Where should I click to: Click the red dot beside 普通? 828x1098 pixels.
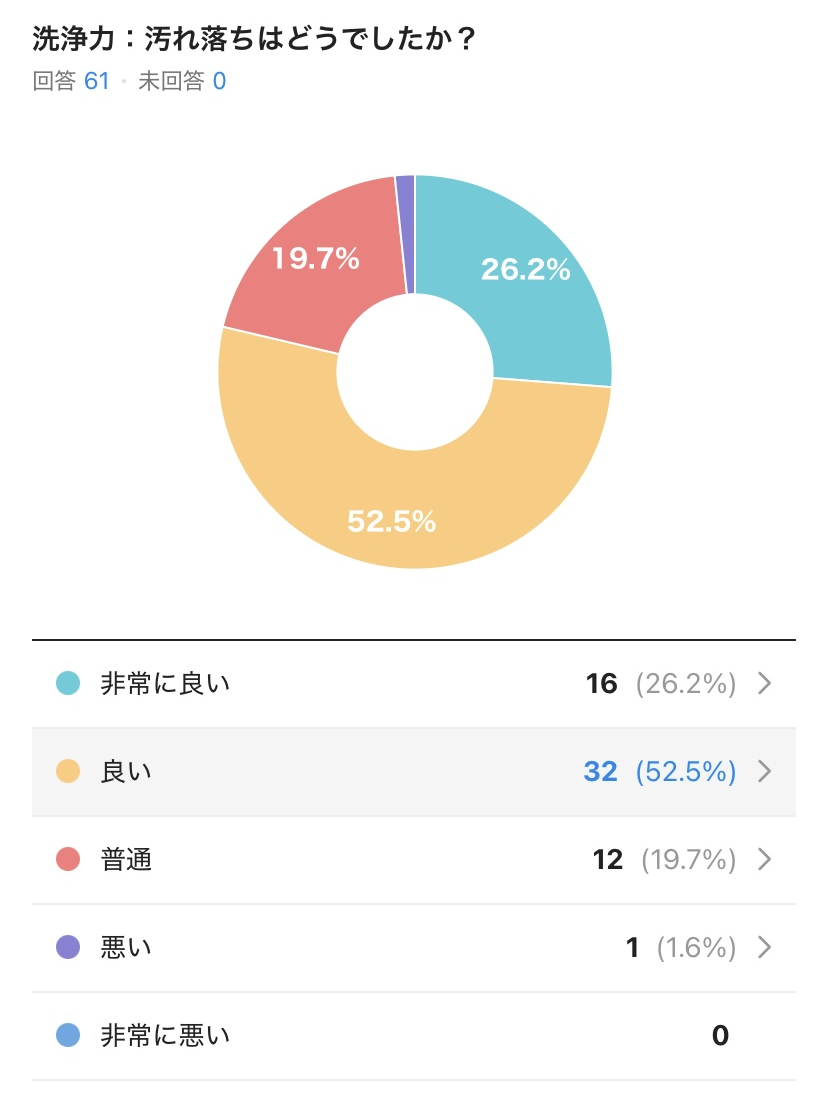point(68,859)
